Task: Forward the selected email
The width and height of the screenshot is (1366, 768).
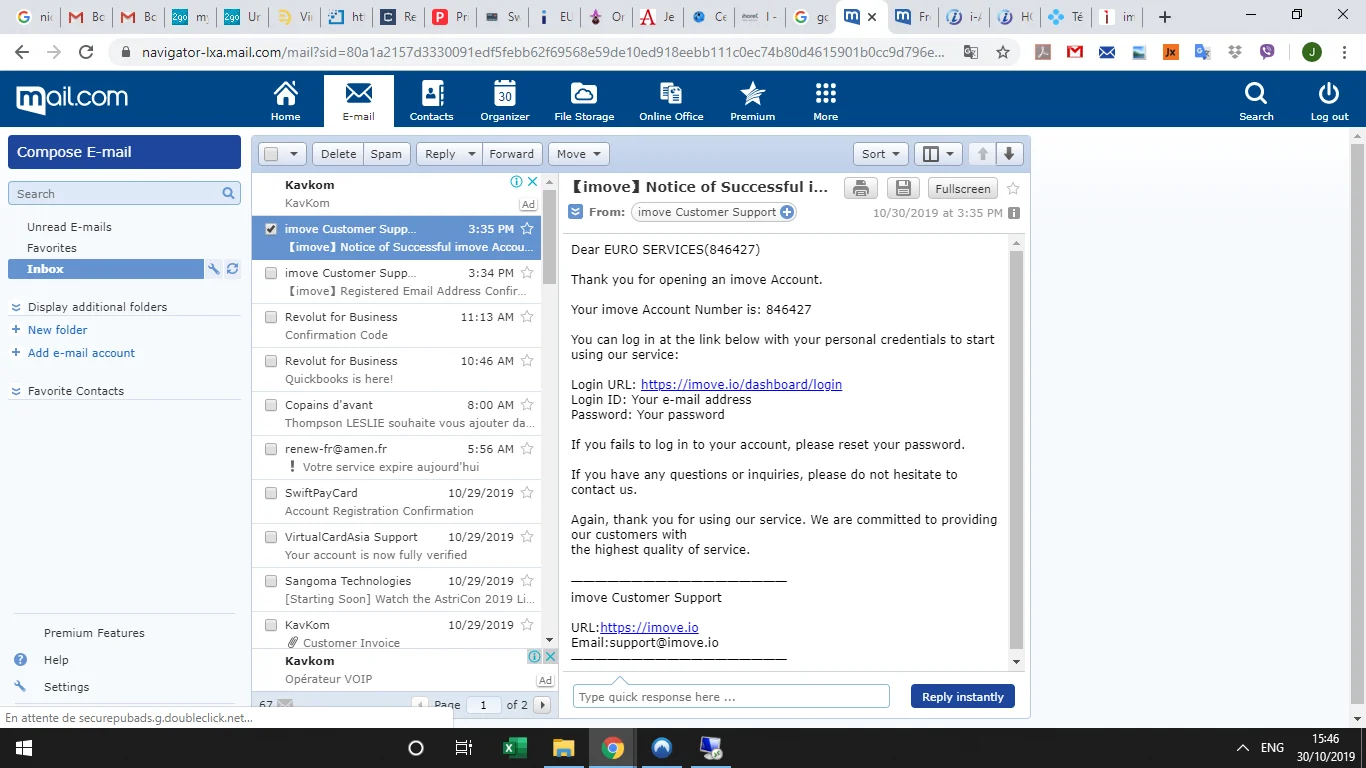Action: point(511,154)
